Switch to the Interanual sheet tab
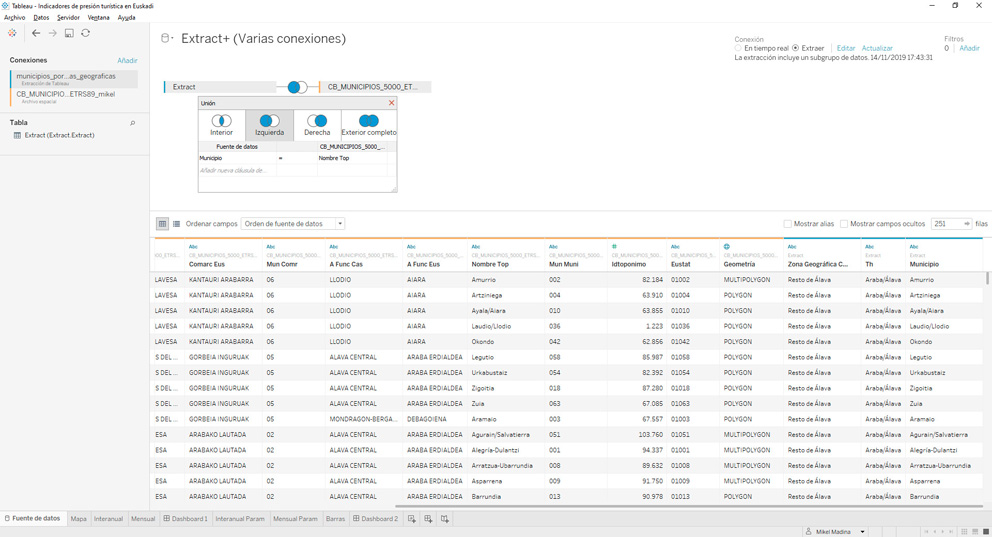 click(x=108, y=519)
